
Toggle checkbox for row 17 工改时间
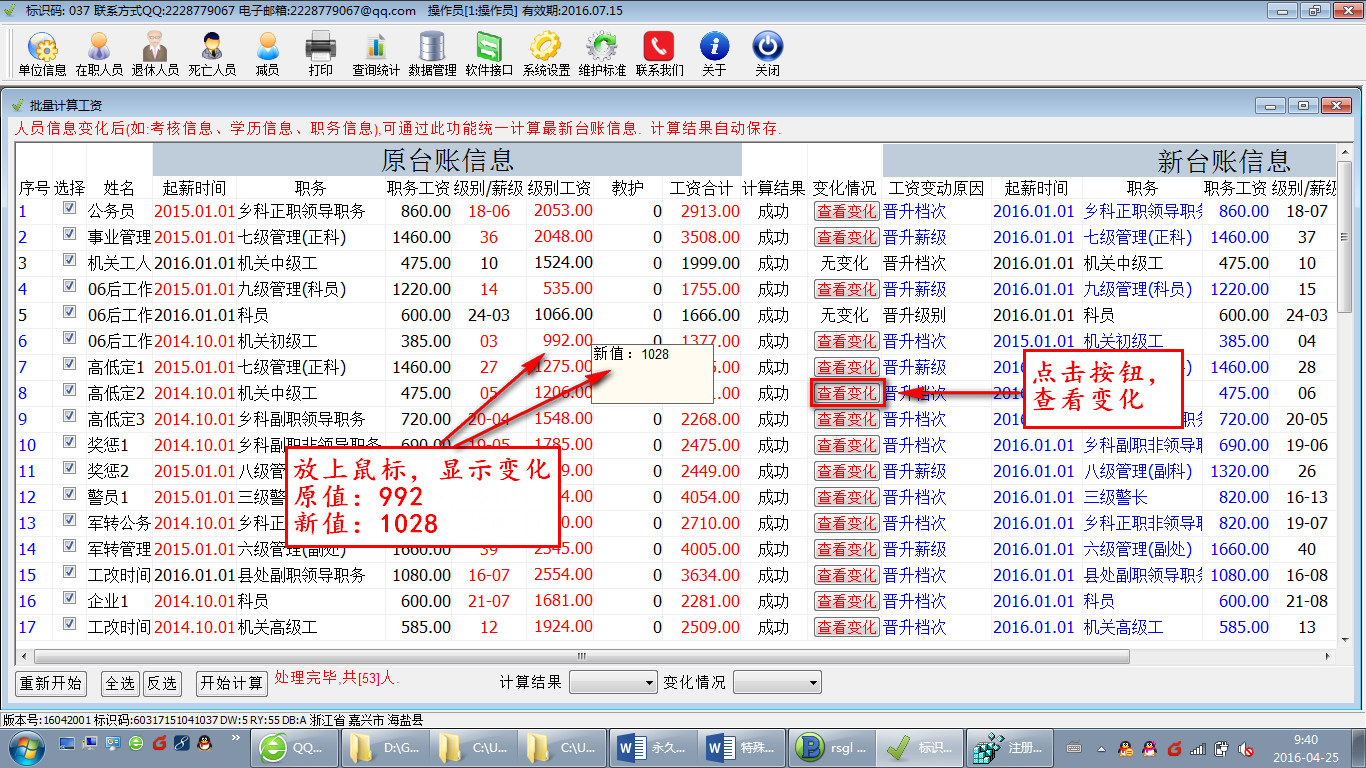click(x=69, y=625)
